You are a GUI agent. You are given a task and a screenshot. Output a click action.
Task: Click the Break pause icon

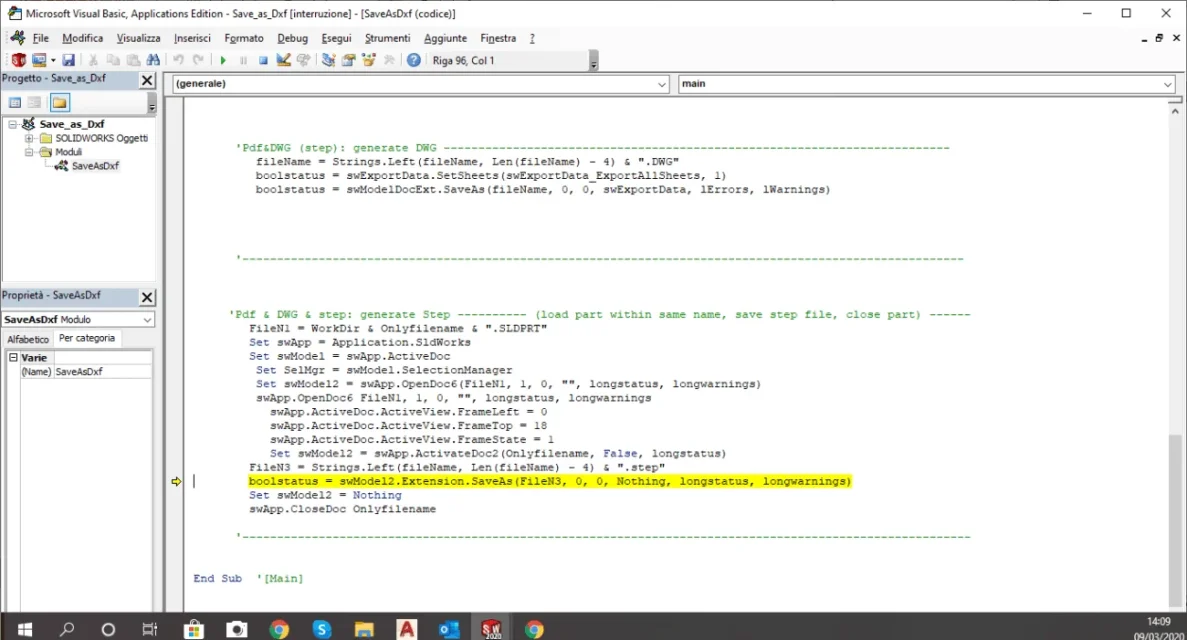pos(243,60)
